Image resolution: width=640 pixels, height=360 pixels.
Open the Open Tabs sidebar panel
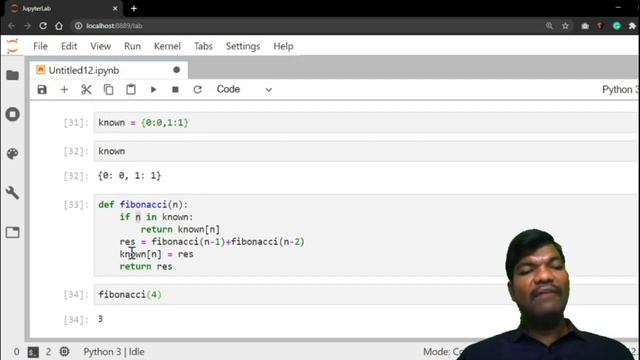click(13, 232)
